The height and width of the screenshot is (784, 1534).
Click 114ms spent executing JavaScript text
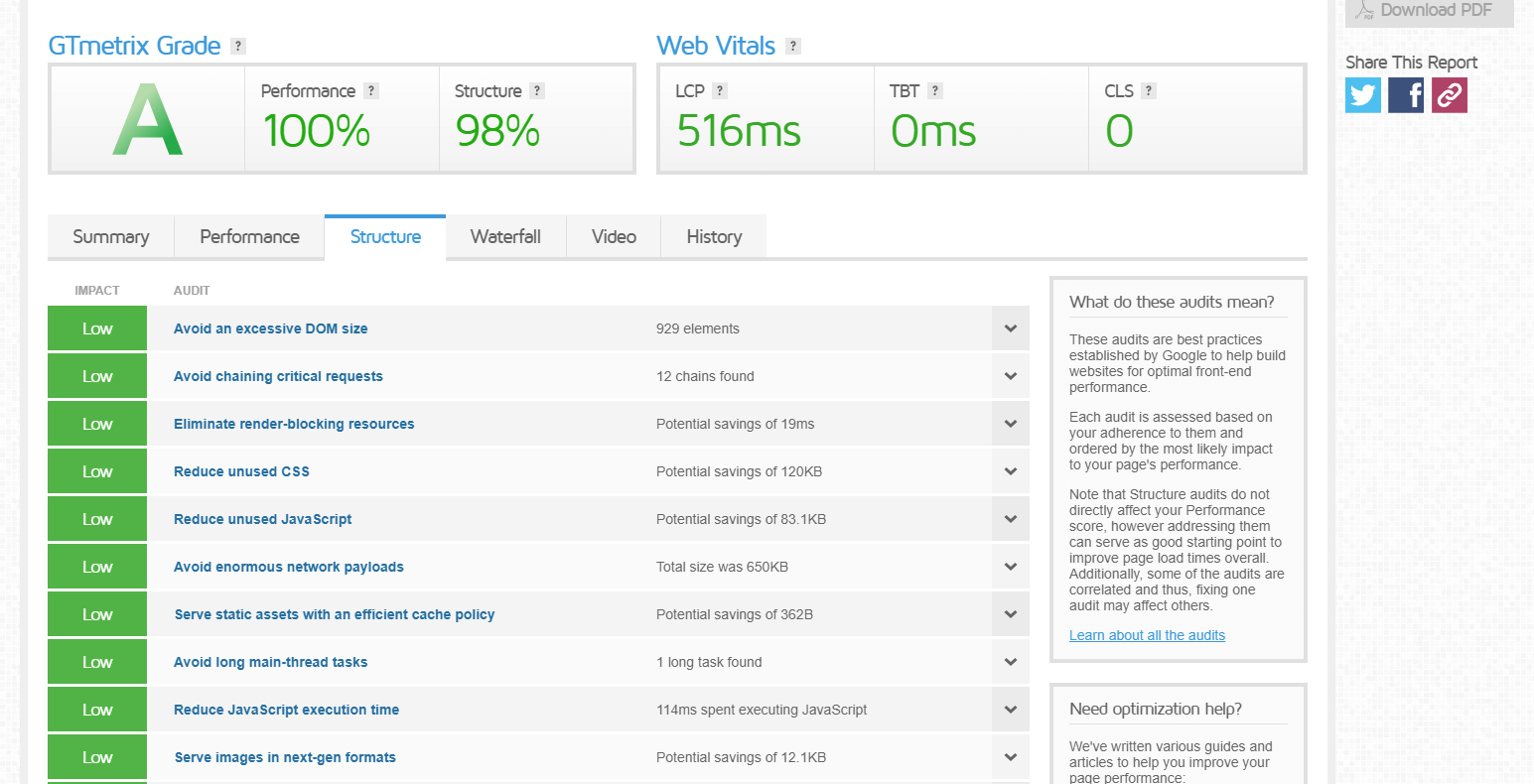click(x=762, y=710)
